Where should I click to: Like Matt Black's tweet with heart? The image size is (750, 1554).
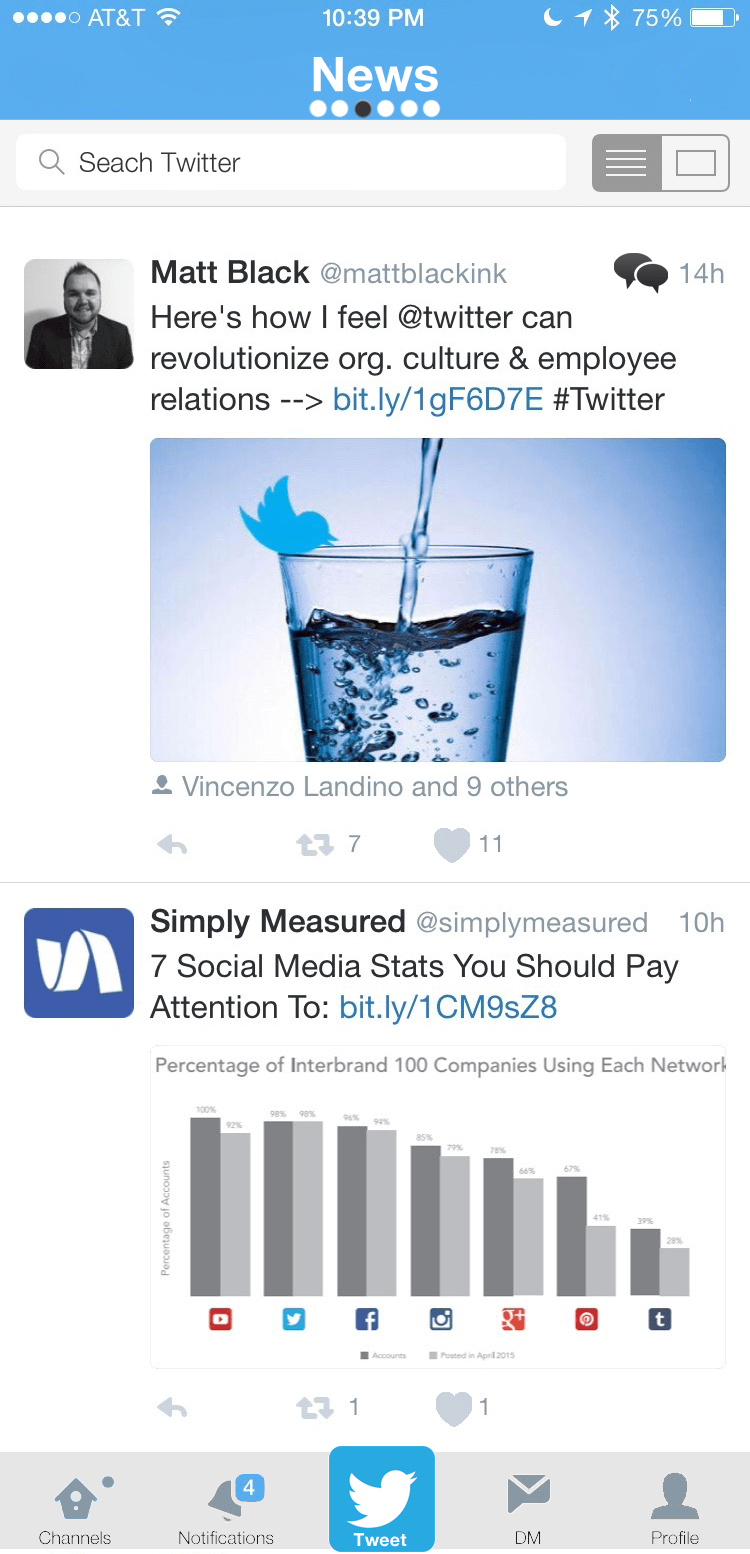pyautogui.click(x=452, y=845)
